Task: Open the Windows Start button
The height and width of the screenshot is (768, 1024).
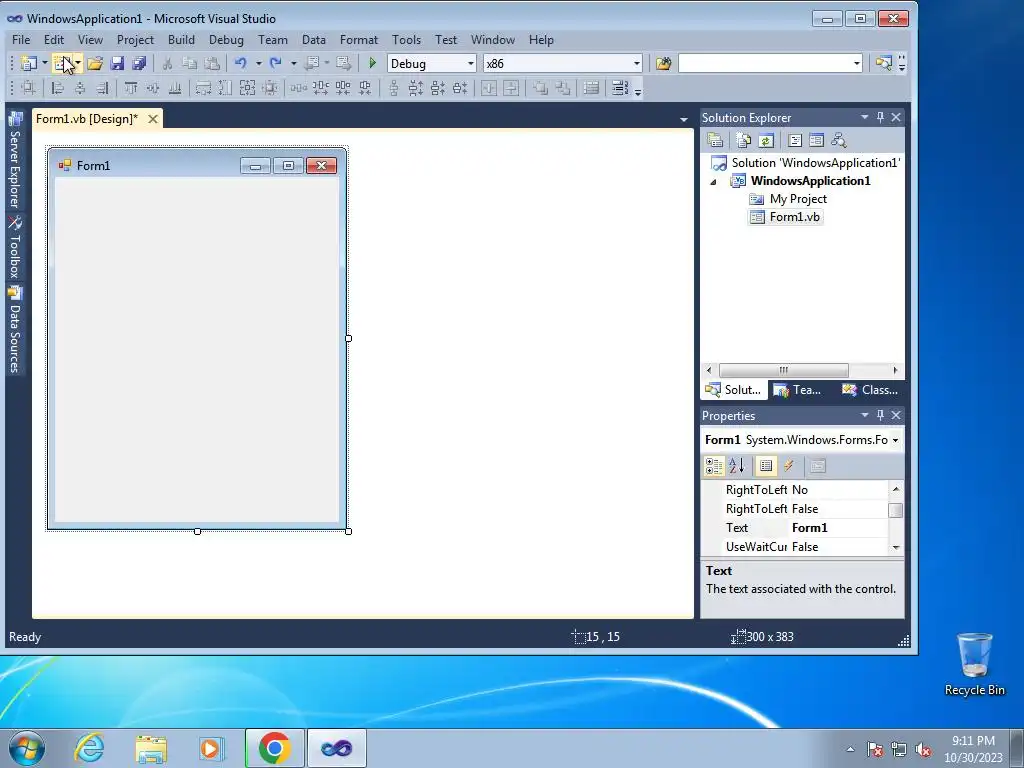Action: pos(27,748)
